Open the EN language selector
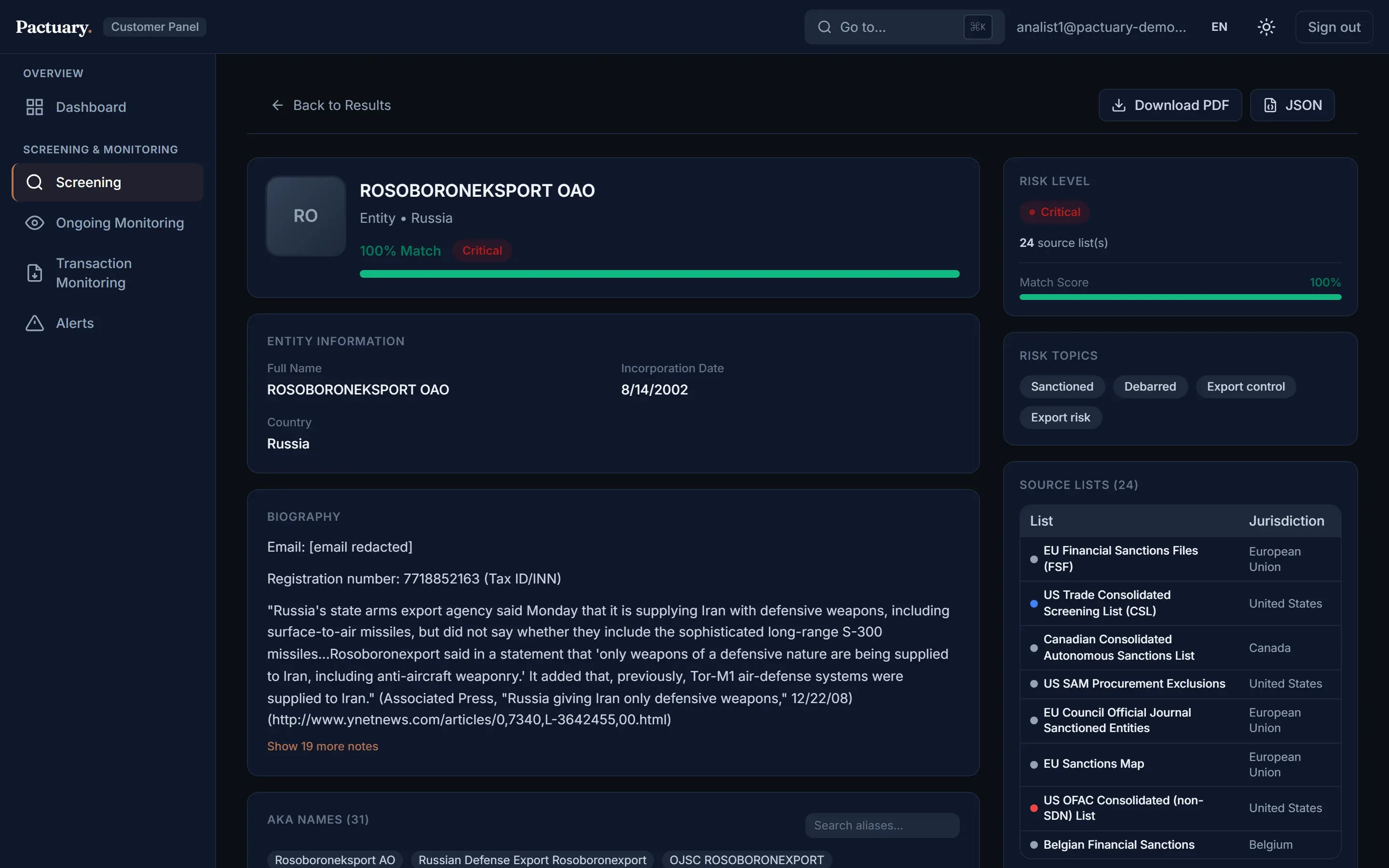1389x868 pixels. [x=1219, y=27]
